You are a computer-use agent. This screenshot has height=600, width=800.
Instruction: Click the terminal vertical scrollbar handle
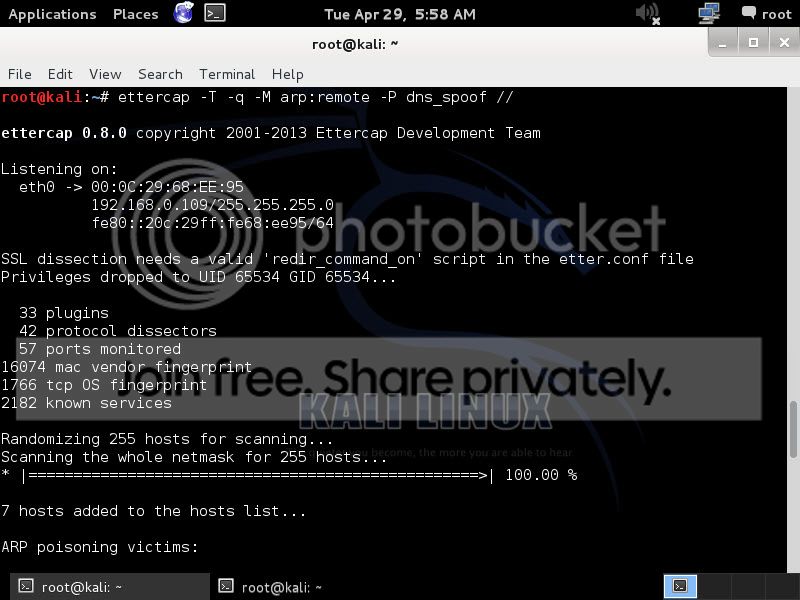[x=793, y=430]
